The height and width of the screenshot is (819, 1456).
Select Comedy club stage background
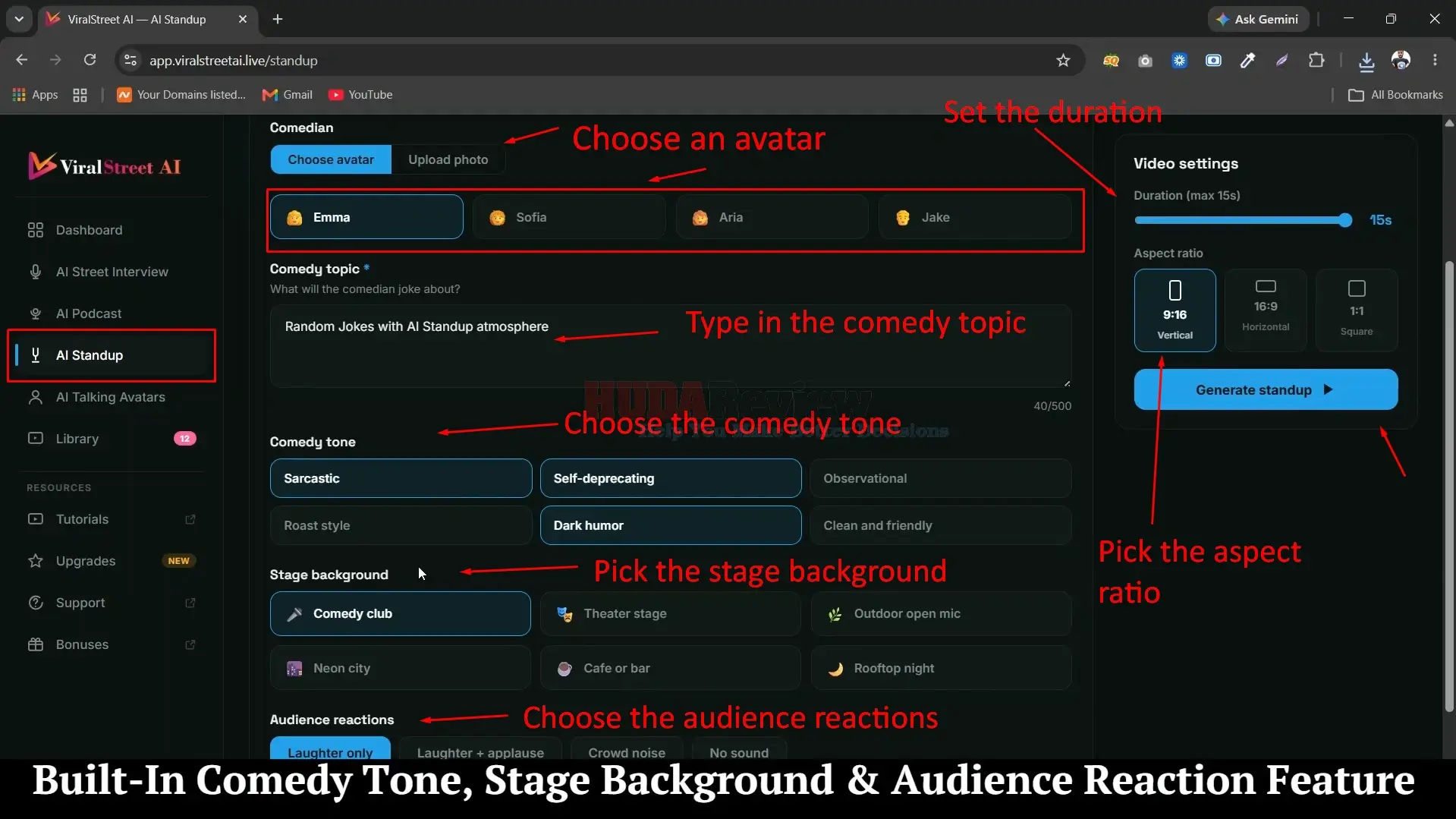(400, 613)
